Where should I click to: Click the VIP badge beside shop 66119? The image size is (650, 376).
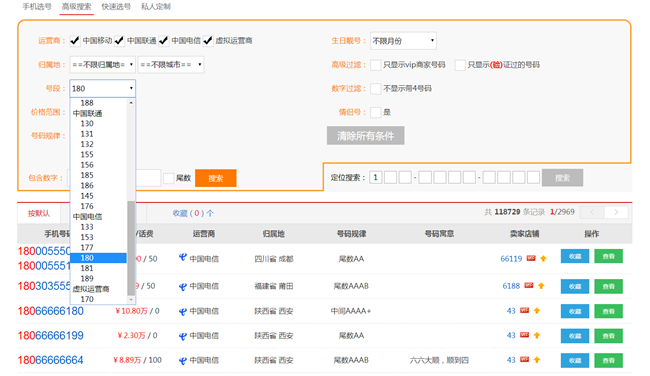click(x=531, y=258)
